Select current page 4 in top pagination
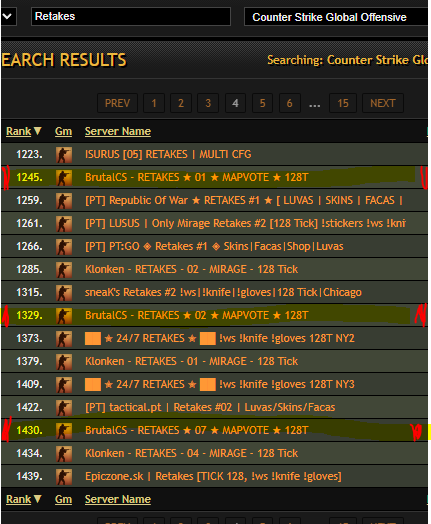 pos(235,103)
